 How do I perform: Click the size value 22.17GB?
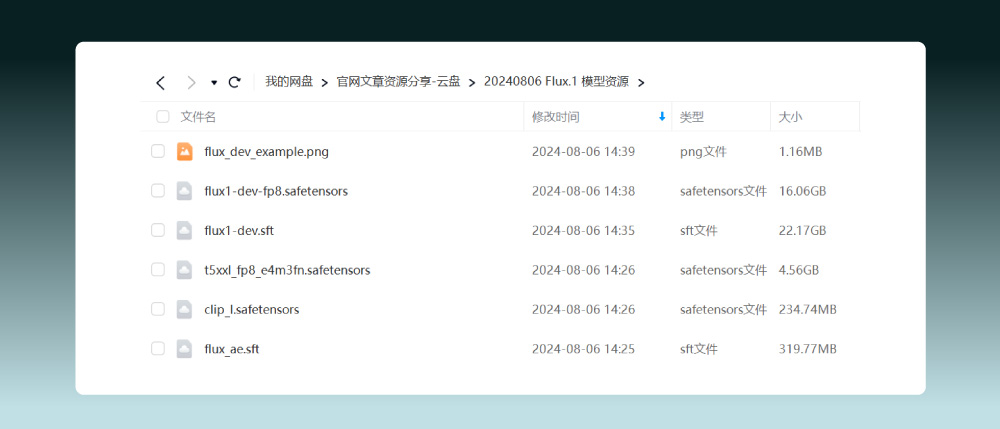[x=802, y=231]
